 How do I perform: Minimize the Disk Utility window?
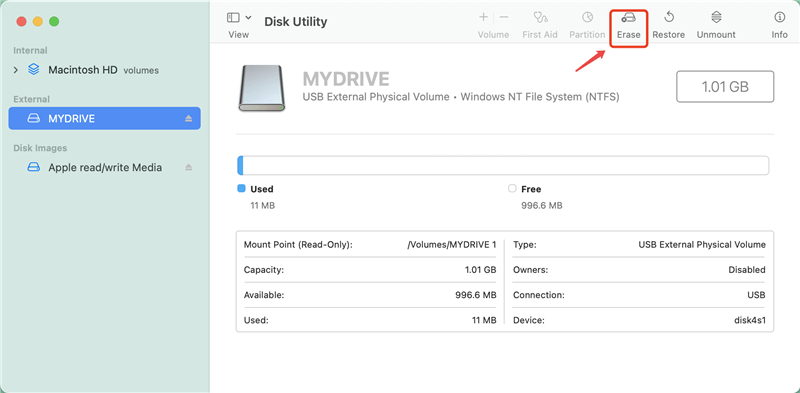(38, 21)
